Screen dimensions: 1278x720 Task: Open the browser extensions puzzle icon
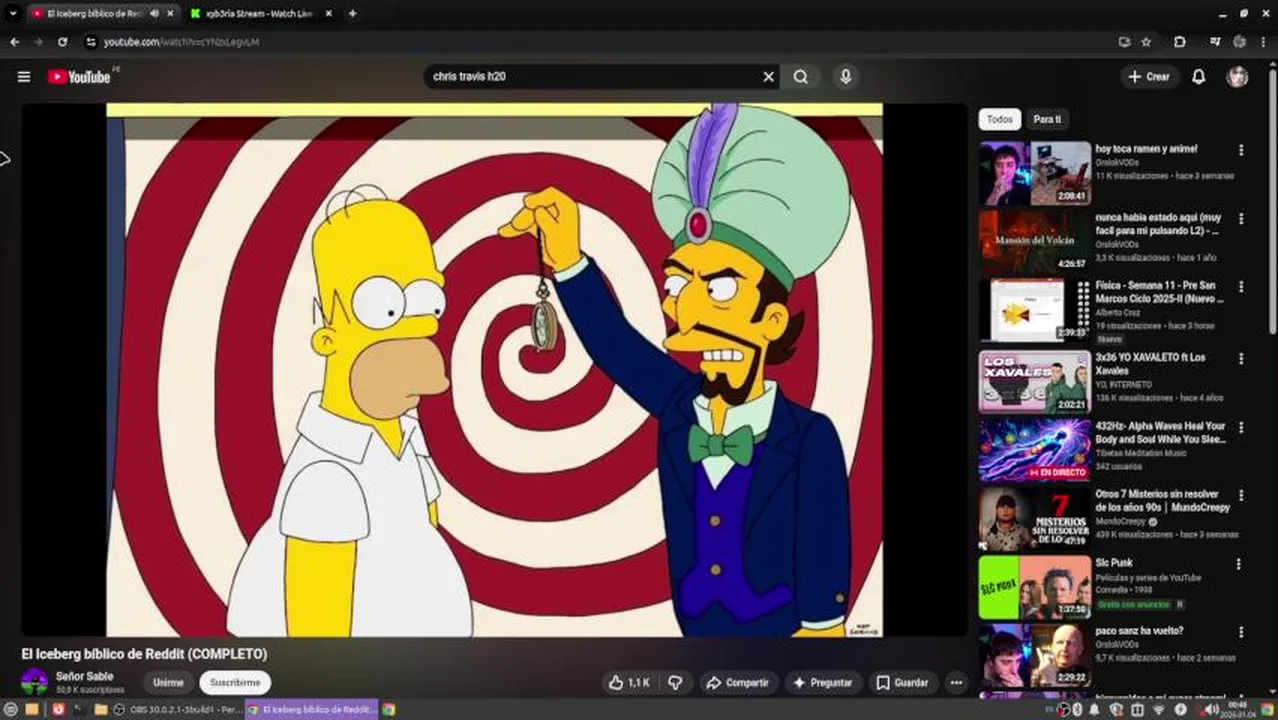(x=1179, y=42)
